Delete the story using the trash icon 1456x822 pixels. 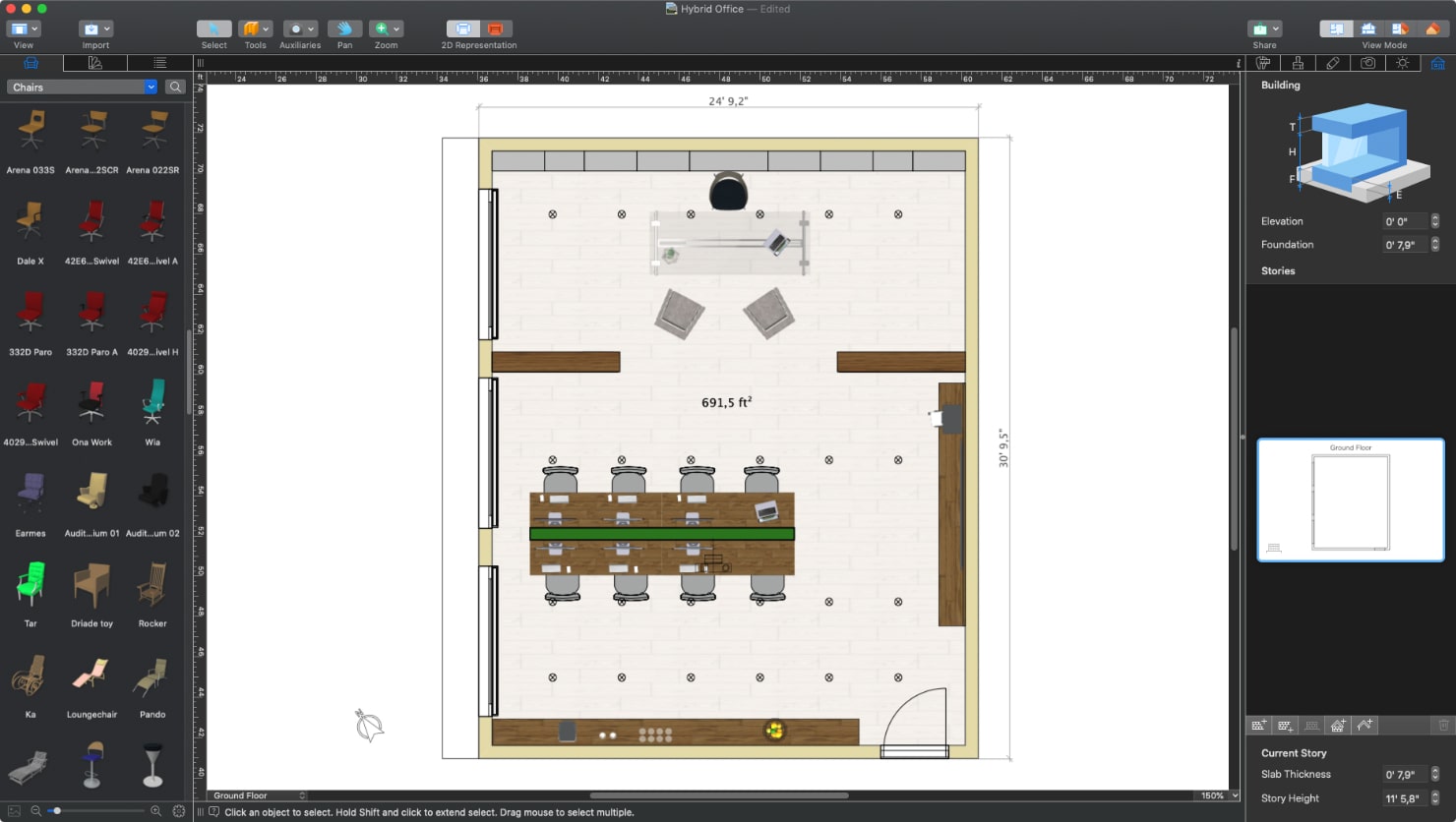pos(1444,726)
